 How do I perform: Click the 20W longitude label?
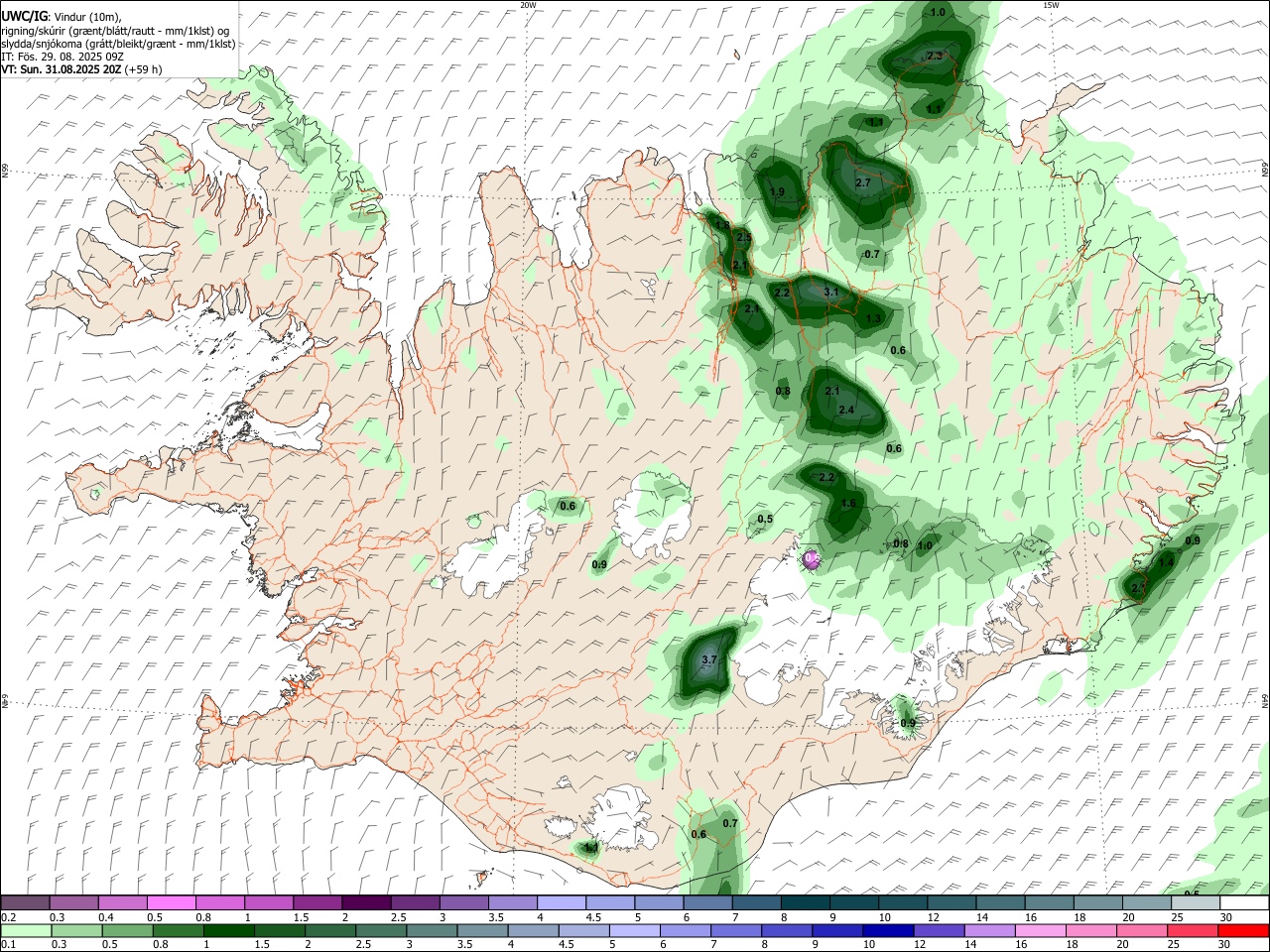[x=528, y=5]
